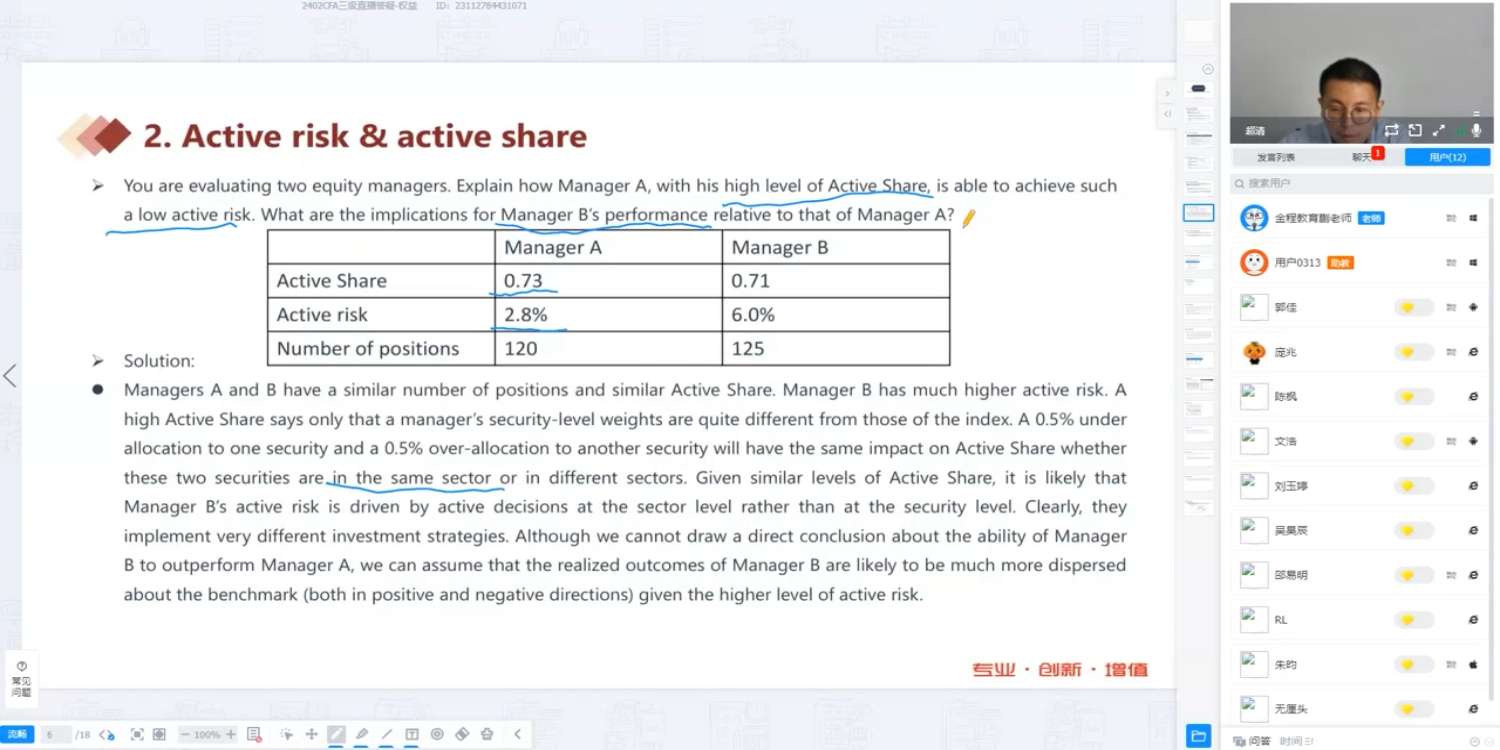
Task: Click the 全程教育删老师 avatar
Action: click(x=1254, y=218)
